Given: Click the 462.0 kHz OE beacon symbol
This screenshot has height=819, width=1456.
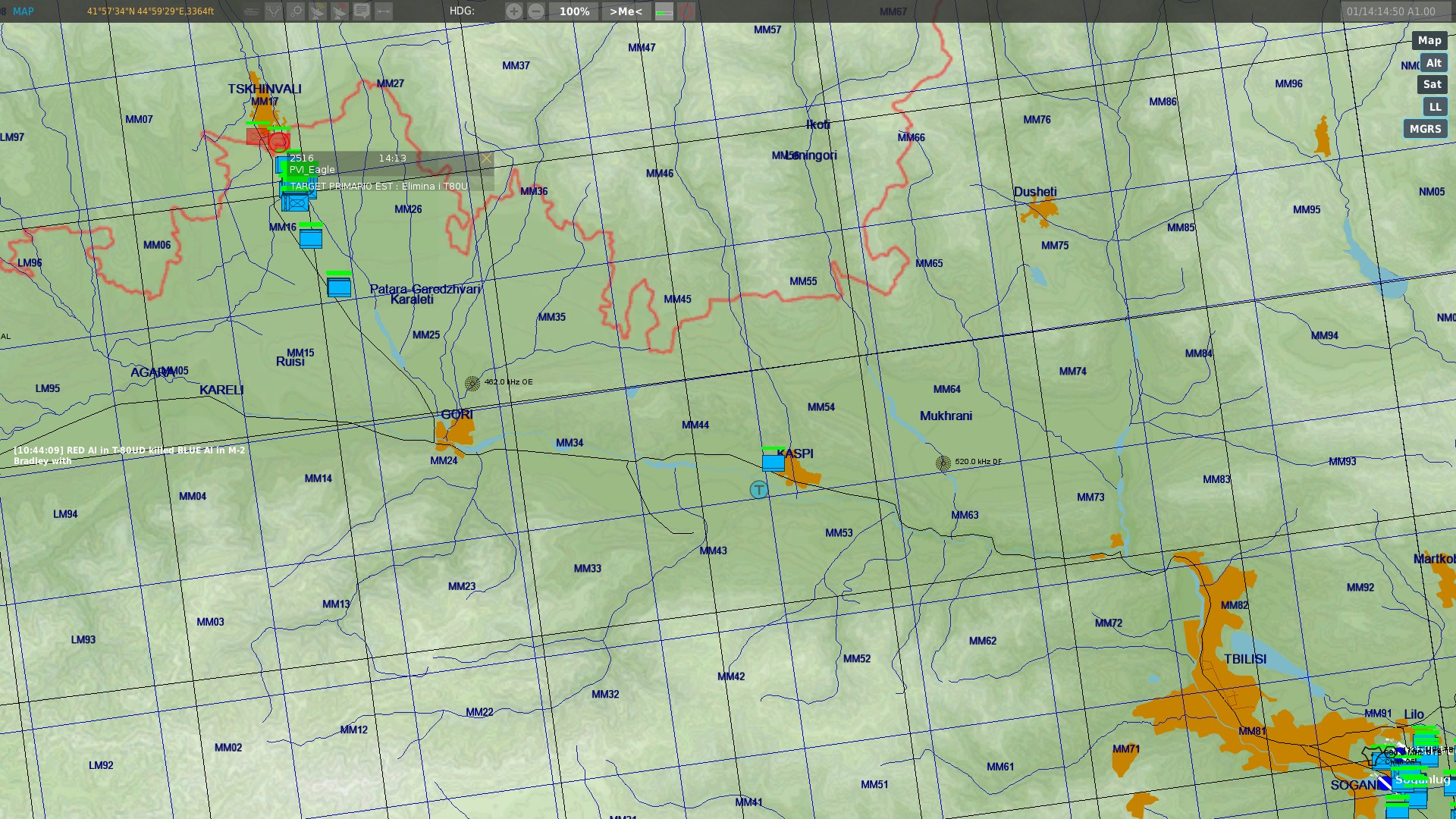Looking at the screenshot, I should (472, 384).
